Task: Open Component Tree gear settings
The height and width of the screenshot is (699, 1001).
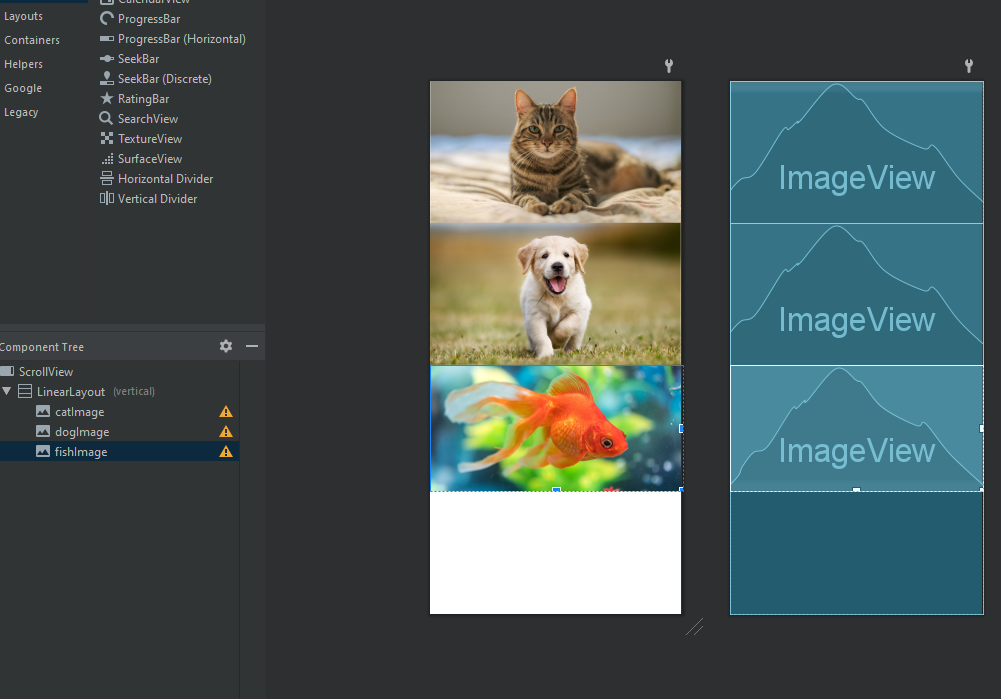Action: pyautogui.click(x=226, y=346)
